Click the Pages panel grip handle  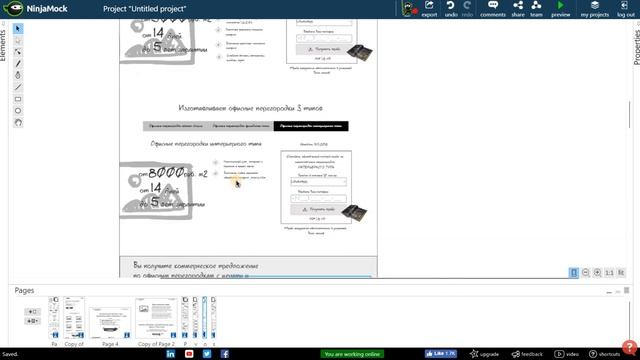click(627, 290)
